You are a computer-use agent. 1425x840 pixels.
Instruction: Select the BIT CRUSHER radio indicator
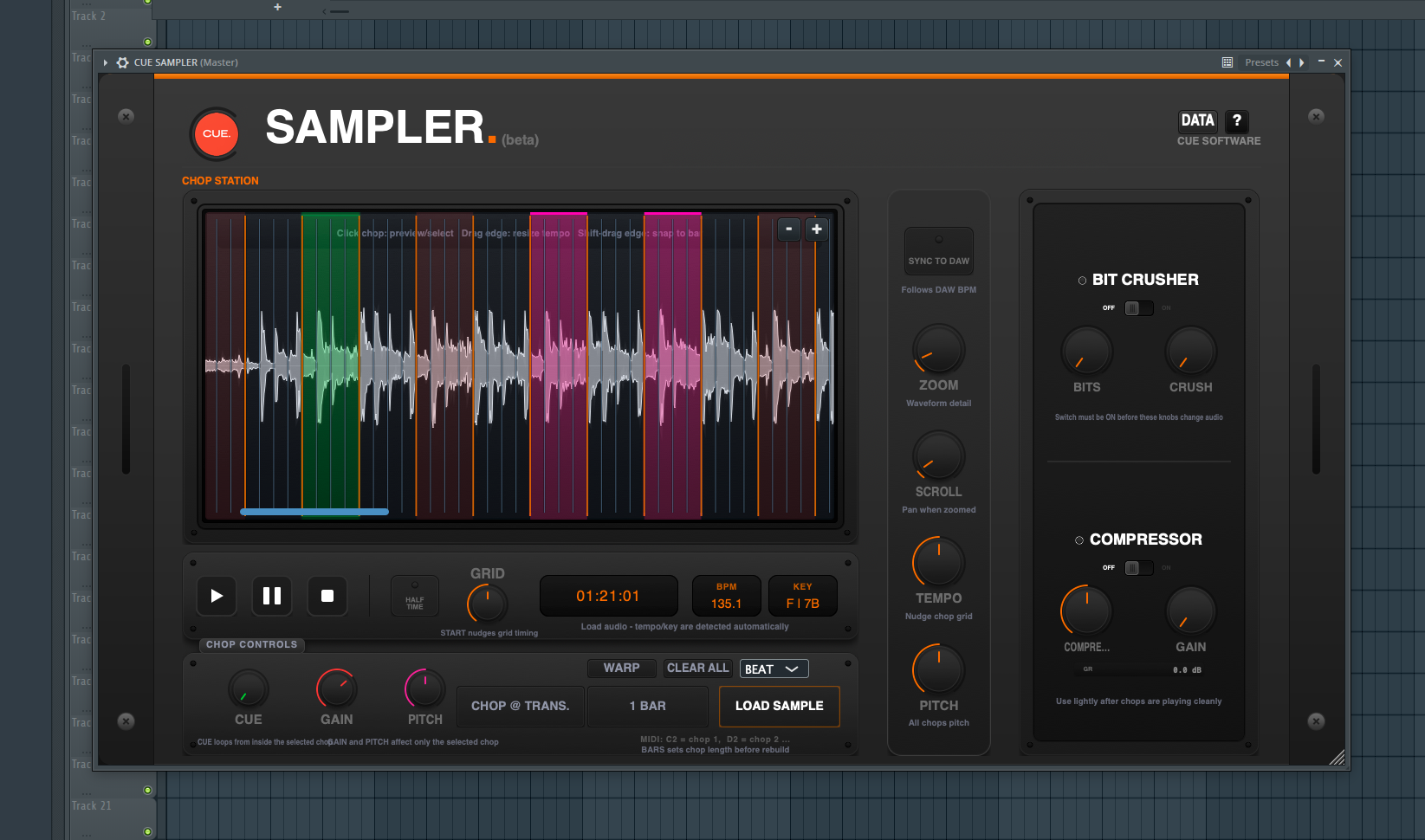pos(1082,281)
